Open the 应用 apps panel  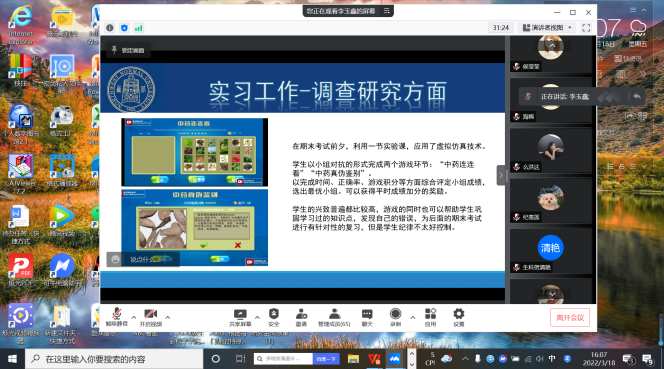430,317
